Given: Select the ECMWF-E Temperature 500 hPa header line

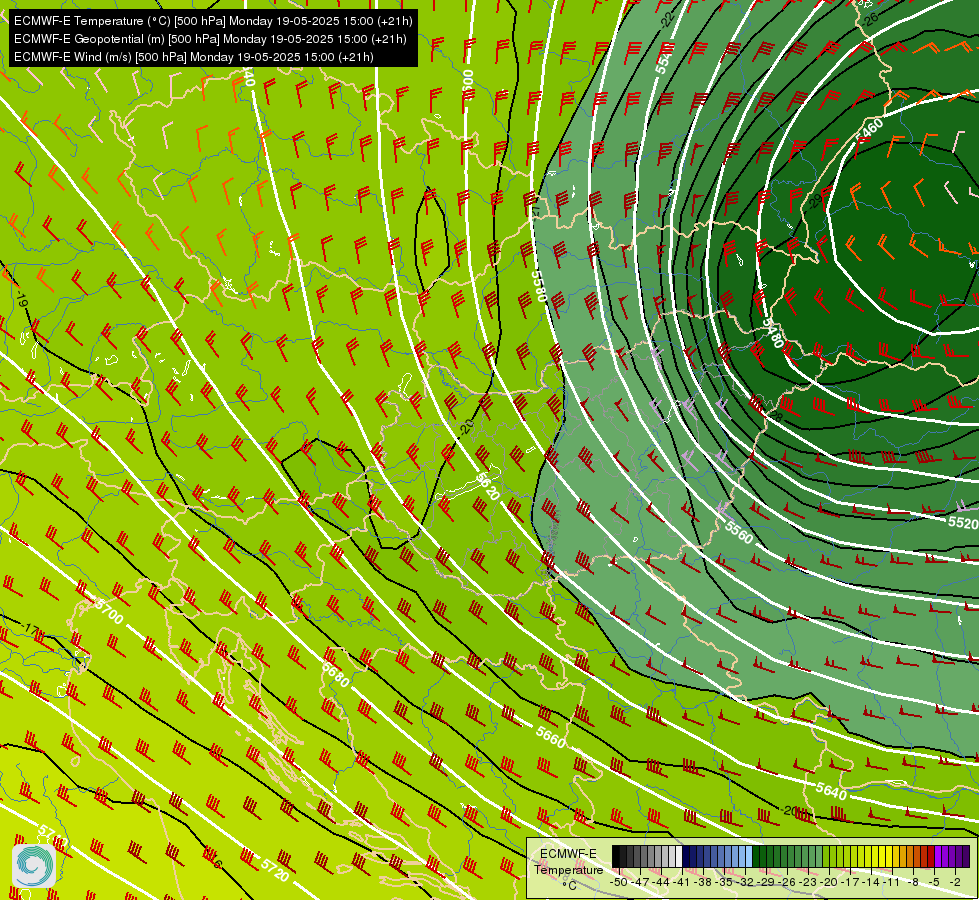Looking at the screenshot, I should [x=213, y=21].
